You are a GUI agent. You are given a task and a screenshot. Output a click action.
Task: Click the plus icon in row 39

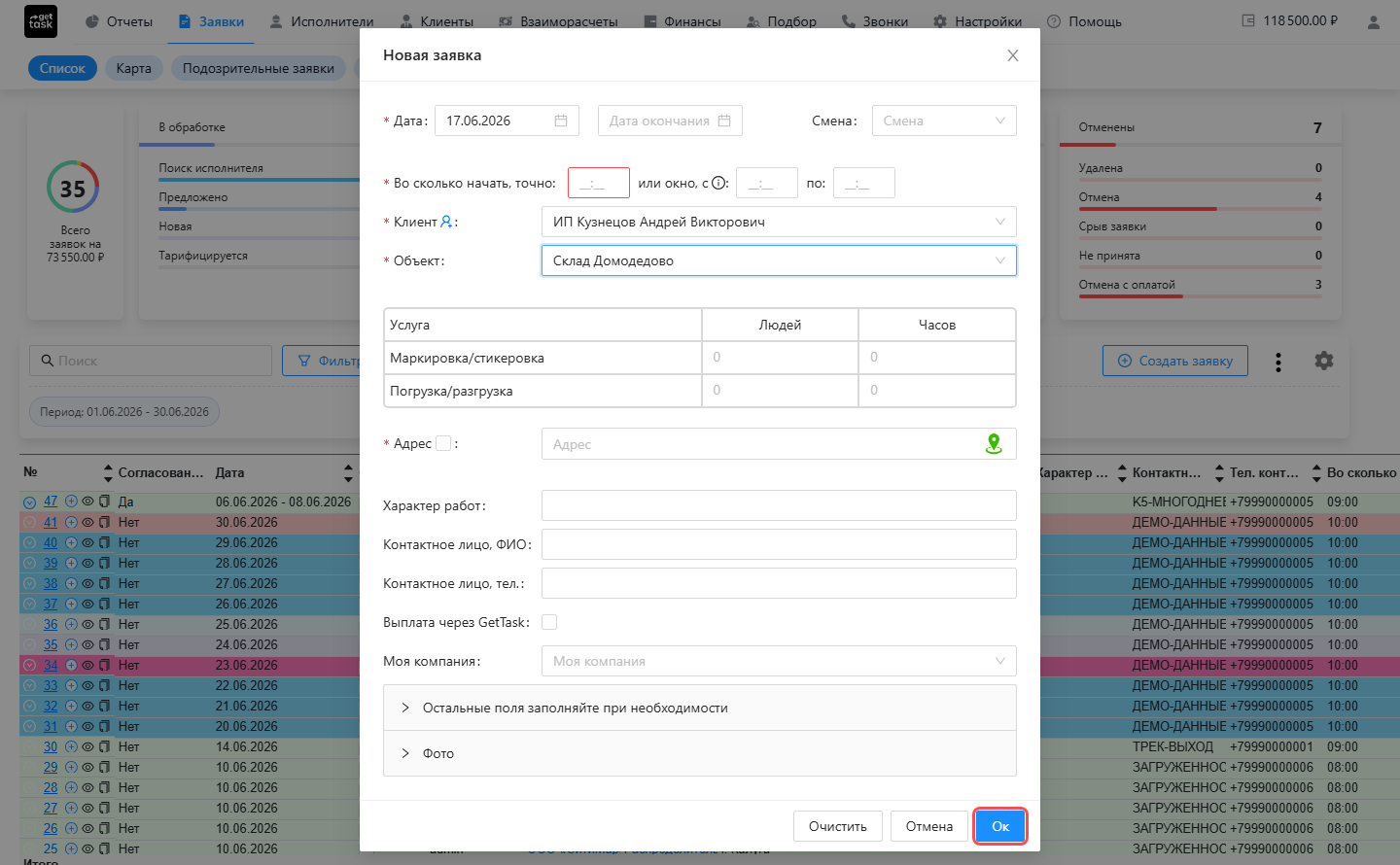tap(71, 563)
